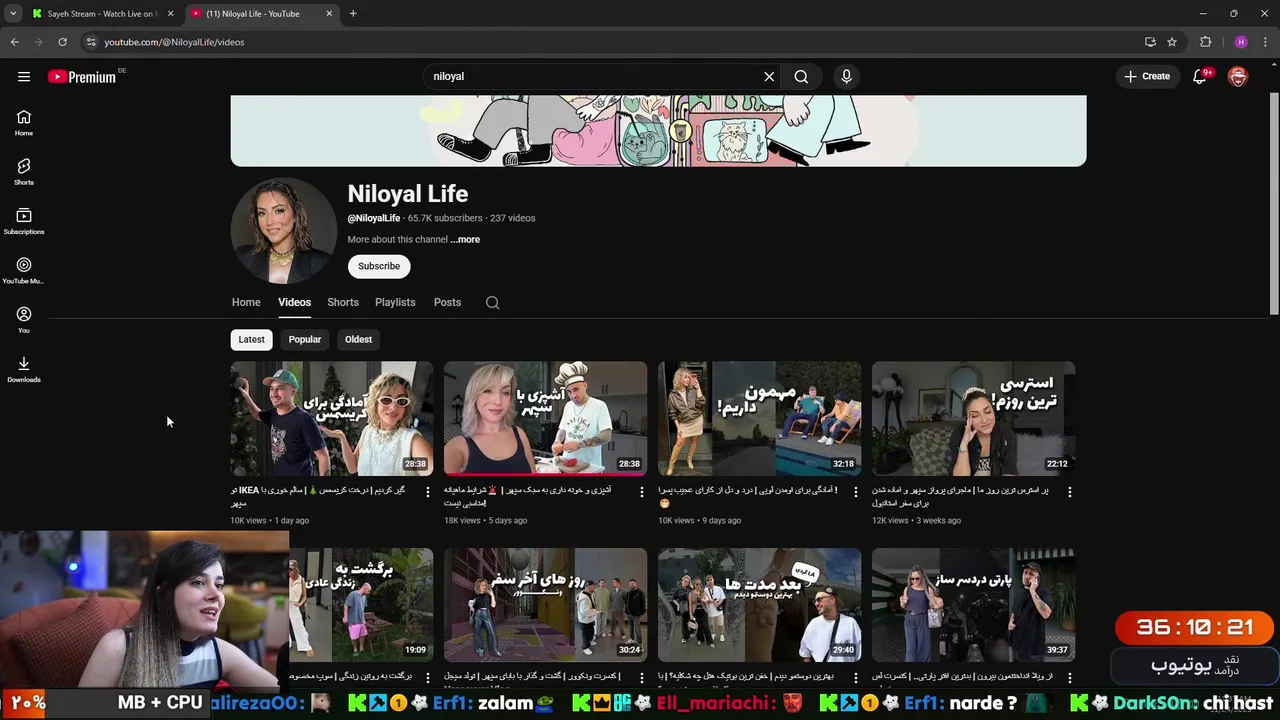
Task: Open YouTube Music in the sidebar
Action: [24, 270]
